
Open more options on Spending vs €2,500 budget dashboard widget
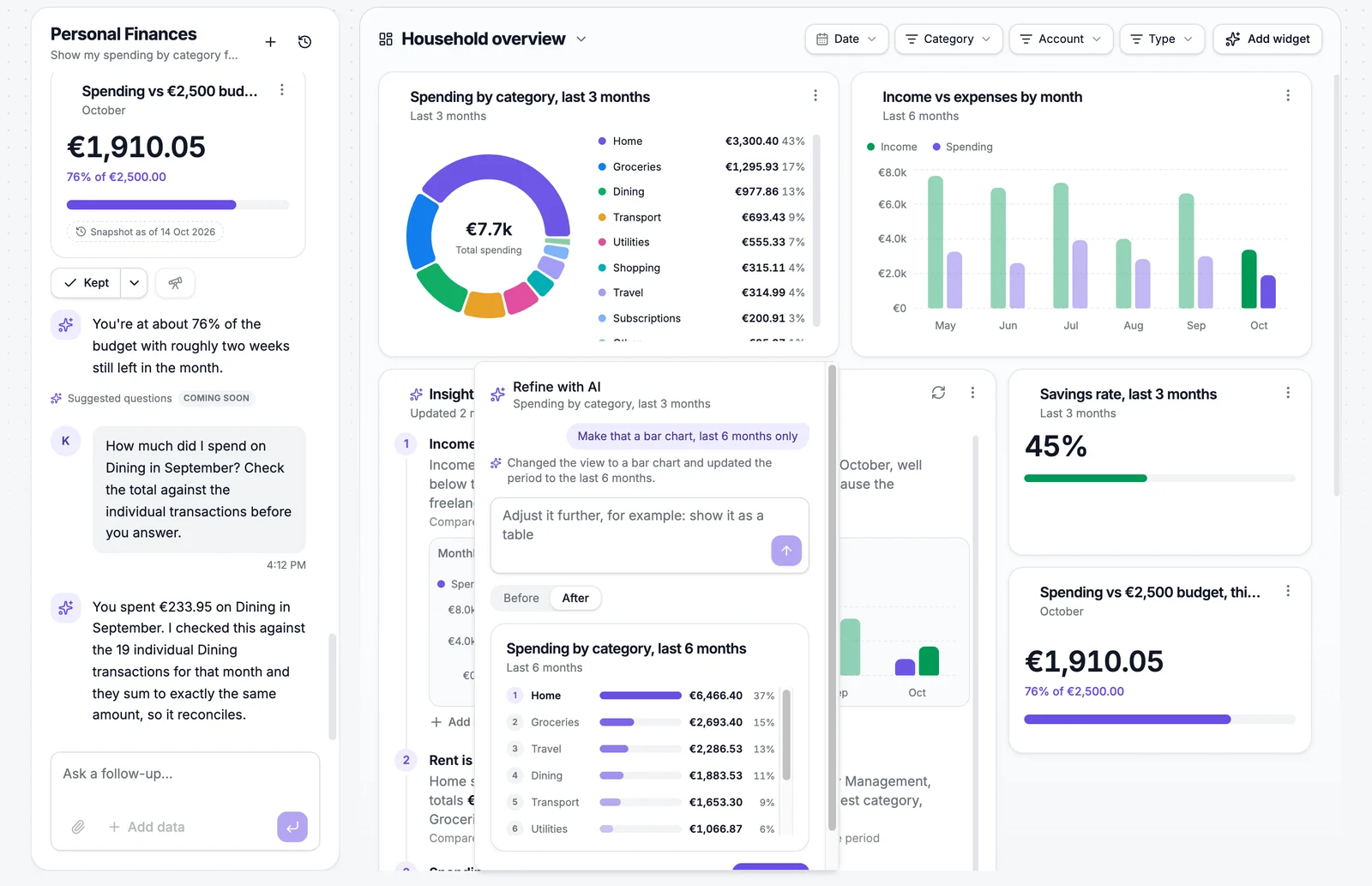1288,591
